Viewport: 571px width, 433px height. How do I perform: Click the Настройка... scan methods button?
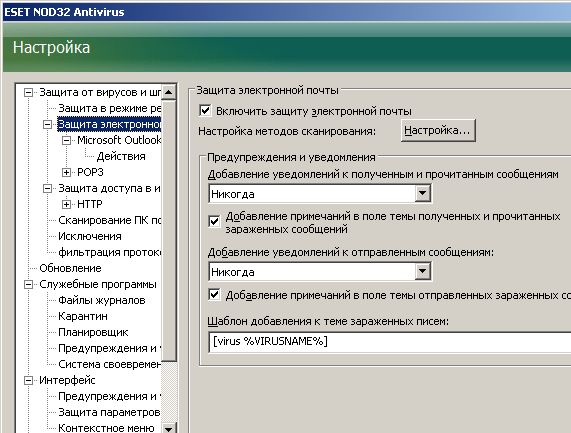click(438, 130)
